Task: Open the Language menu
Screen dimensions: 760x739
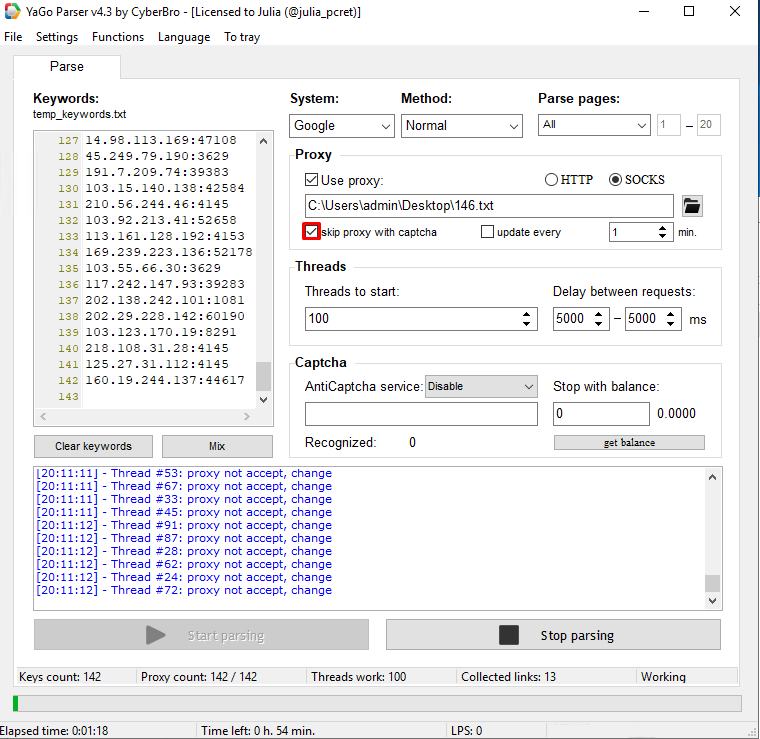Action: point(184,37)
